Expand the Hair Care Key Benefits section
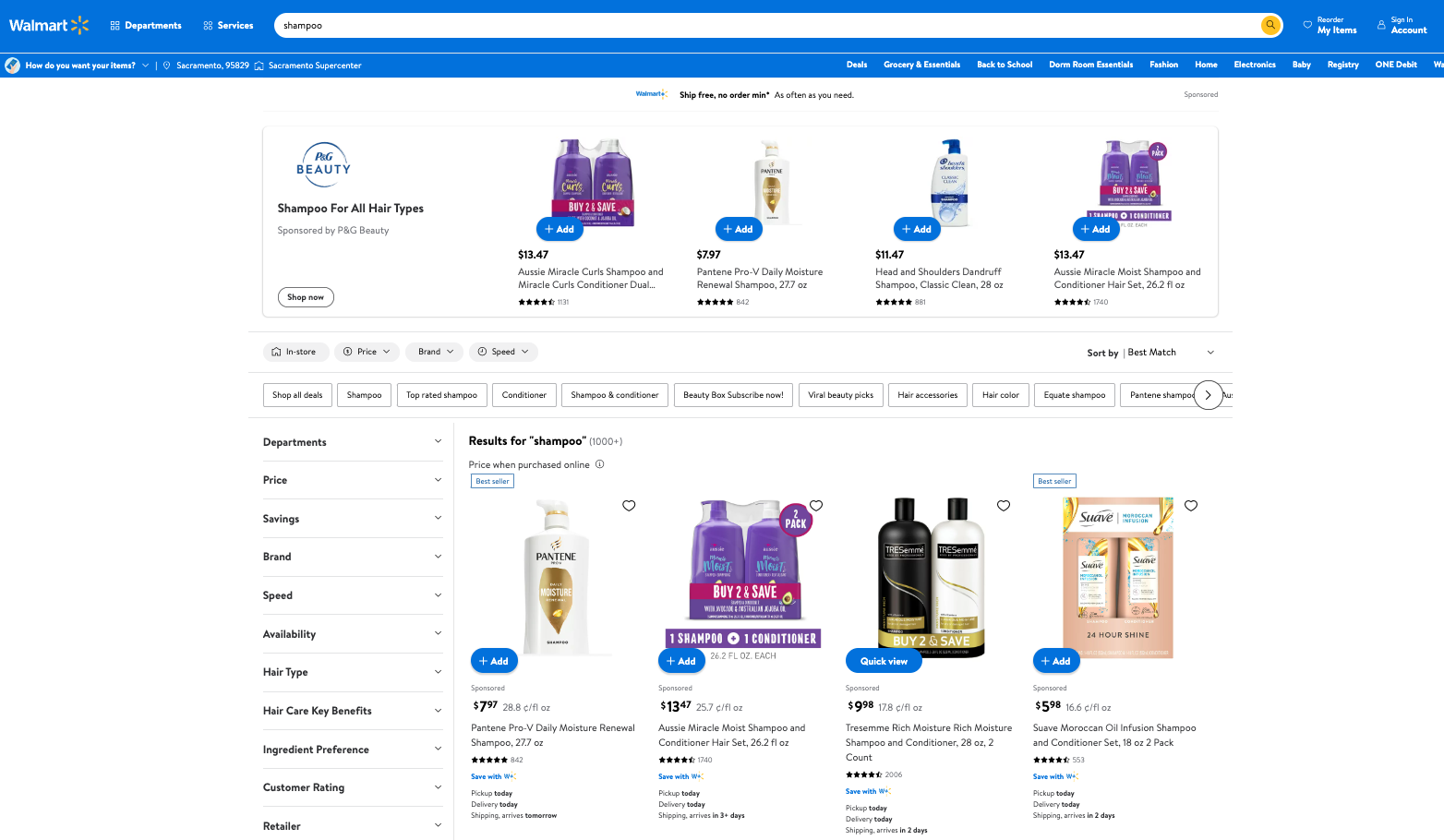1444x840 pixels. (x=353, y=711)
